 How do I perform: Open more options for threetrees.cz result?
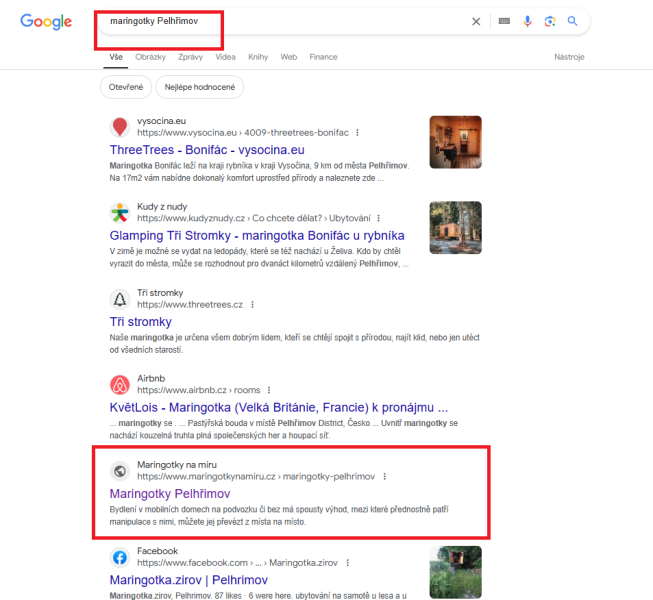coord(252,305)
